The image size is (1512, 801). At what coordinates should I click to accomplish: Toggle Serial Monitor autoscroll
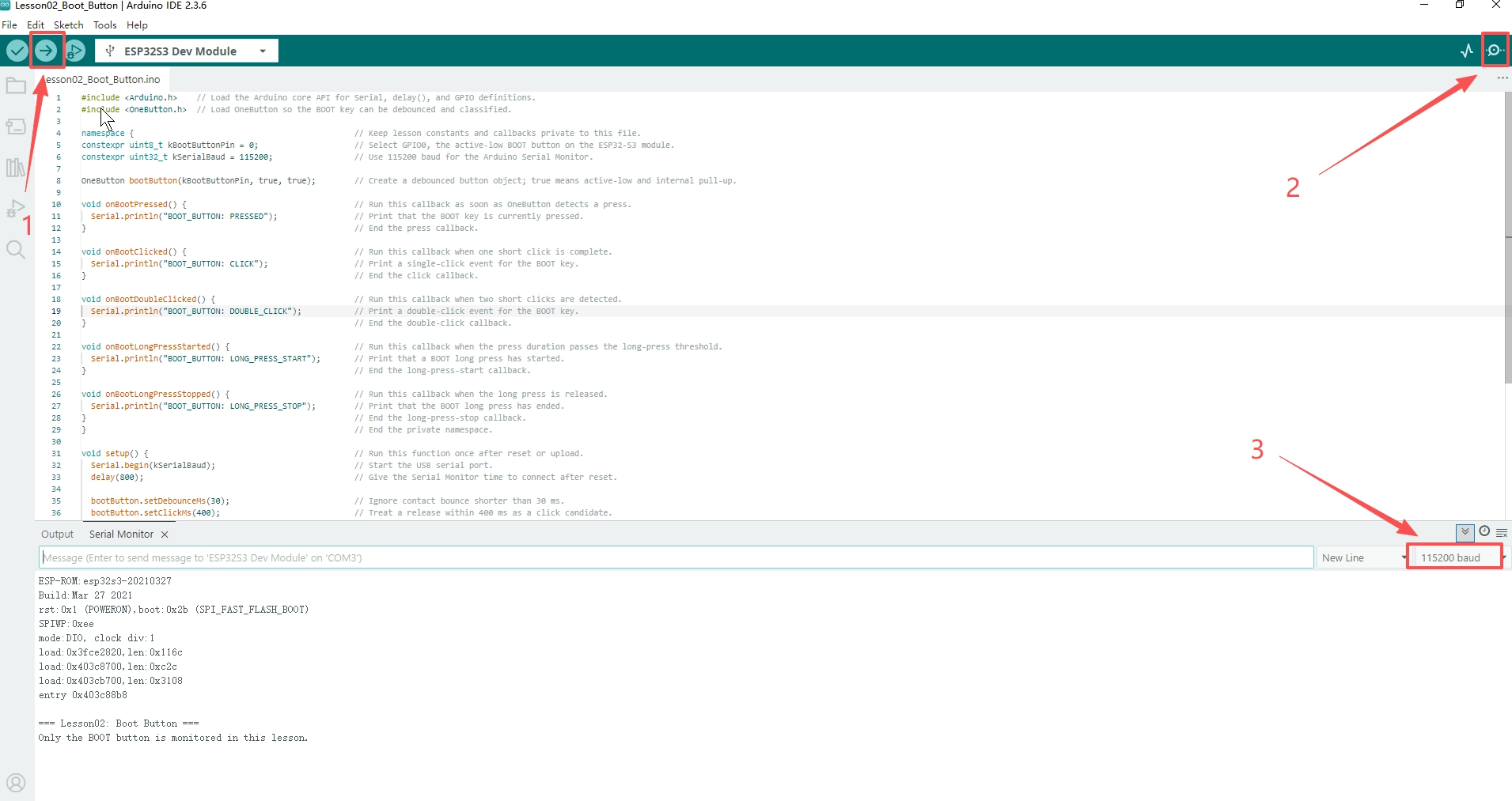[1465, 532]
